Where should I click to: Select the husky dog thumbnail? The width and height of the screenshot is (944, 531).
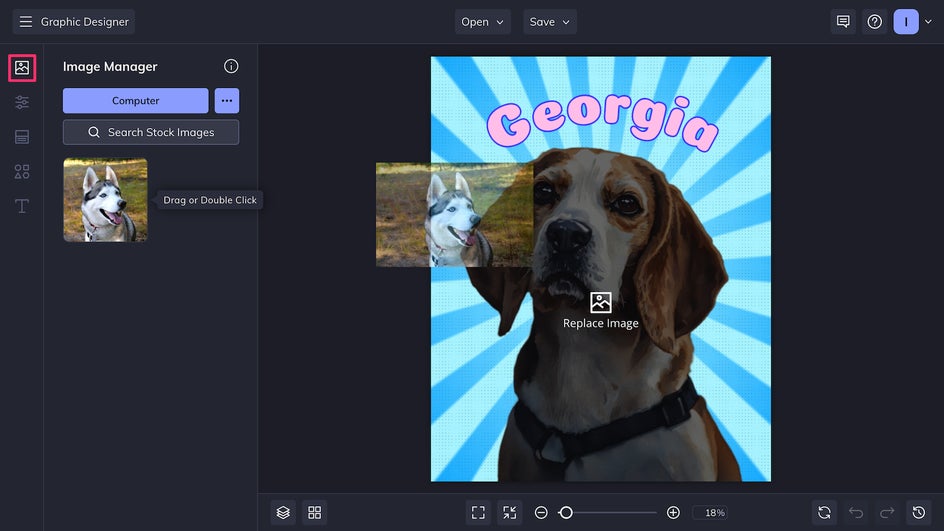coord(105,200)
